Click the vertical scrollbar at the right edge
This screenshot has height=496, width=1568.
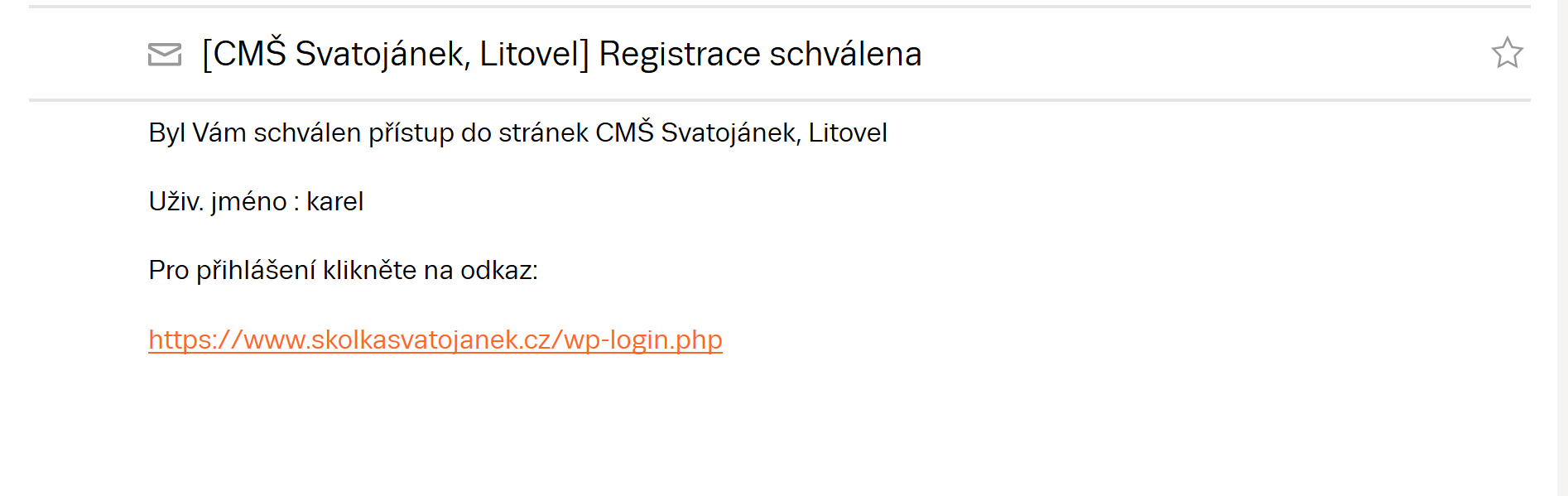click(1562, 248)
